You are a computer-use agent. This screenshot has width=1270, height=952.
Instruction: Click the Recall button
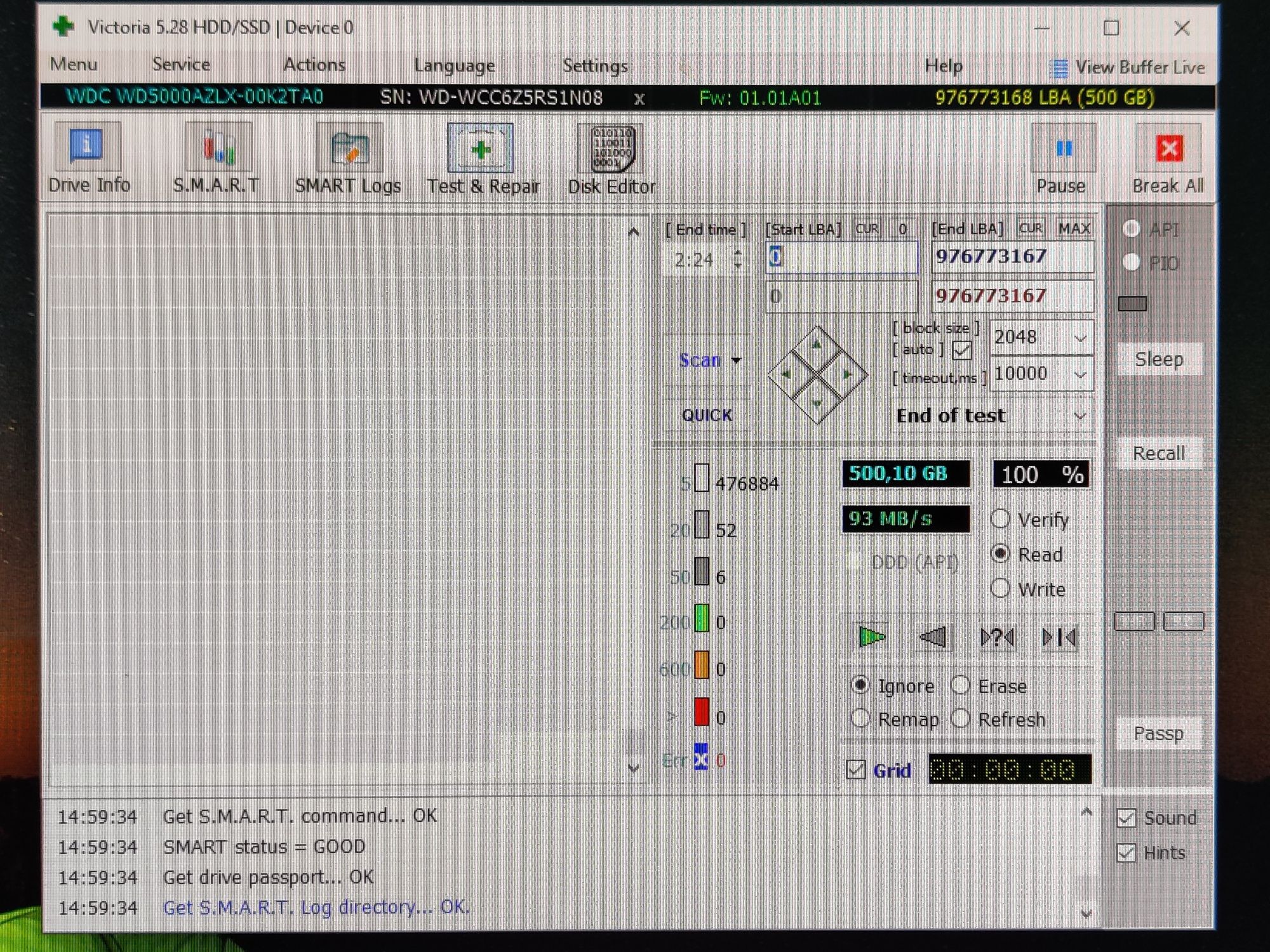click(x=1159, y=453)
